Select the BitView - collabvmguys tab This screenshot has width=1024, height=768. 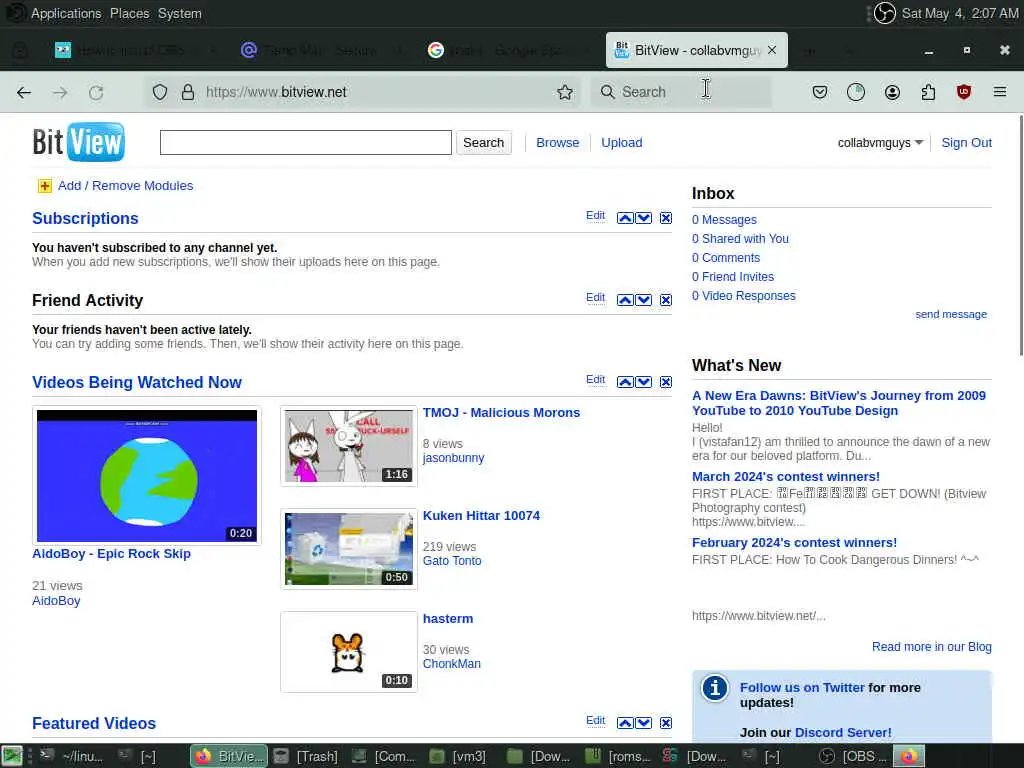coord(696,50)
